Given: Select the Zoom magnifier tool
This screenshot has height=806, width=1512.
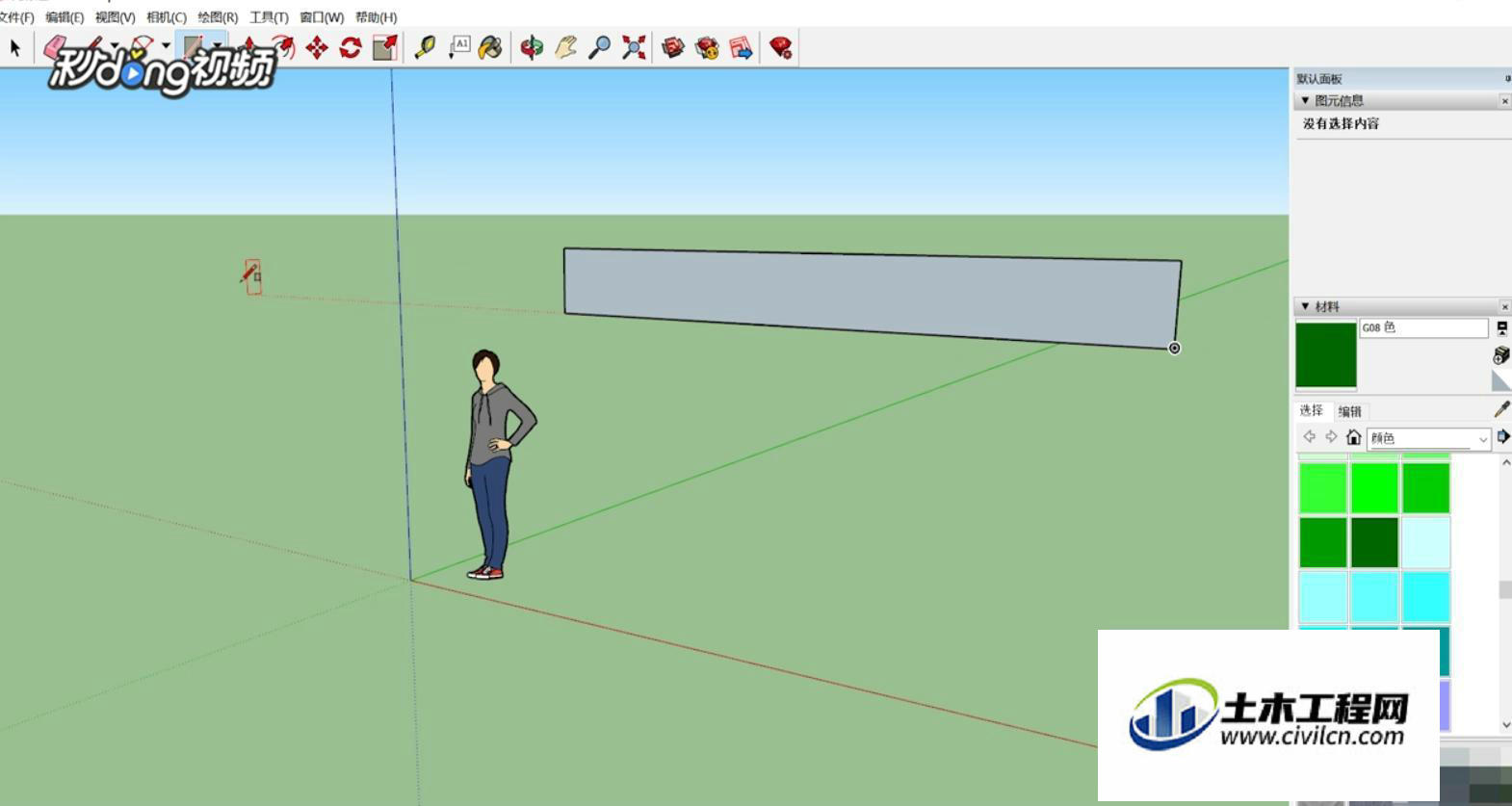Looking at the screenshot, I should (x=599, y=47).
